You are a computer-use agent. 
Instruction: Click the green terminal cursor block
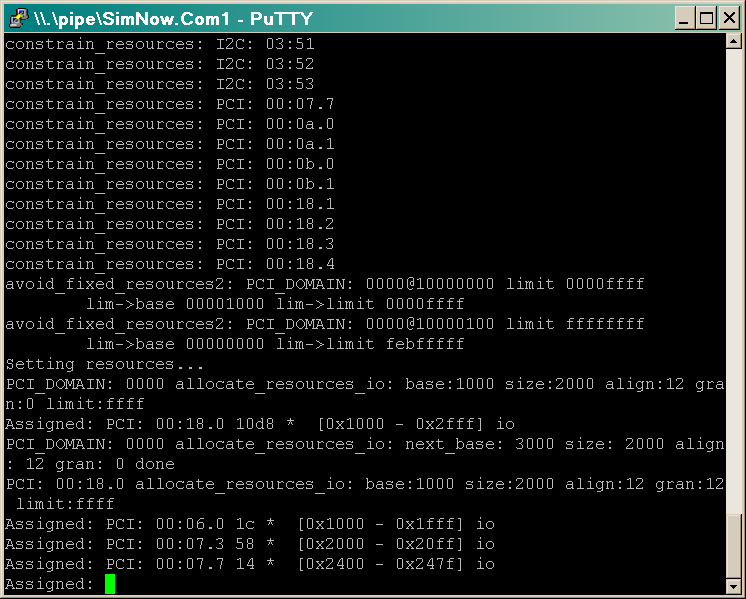click(110, 584)
